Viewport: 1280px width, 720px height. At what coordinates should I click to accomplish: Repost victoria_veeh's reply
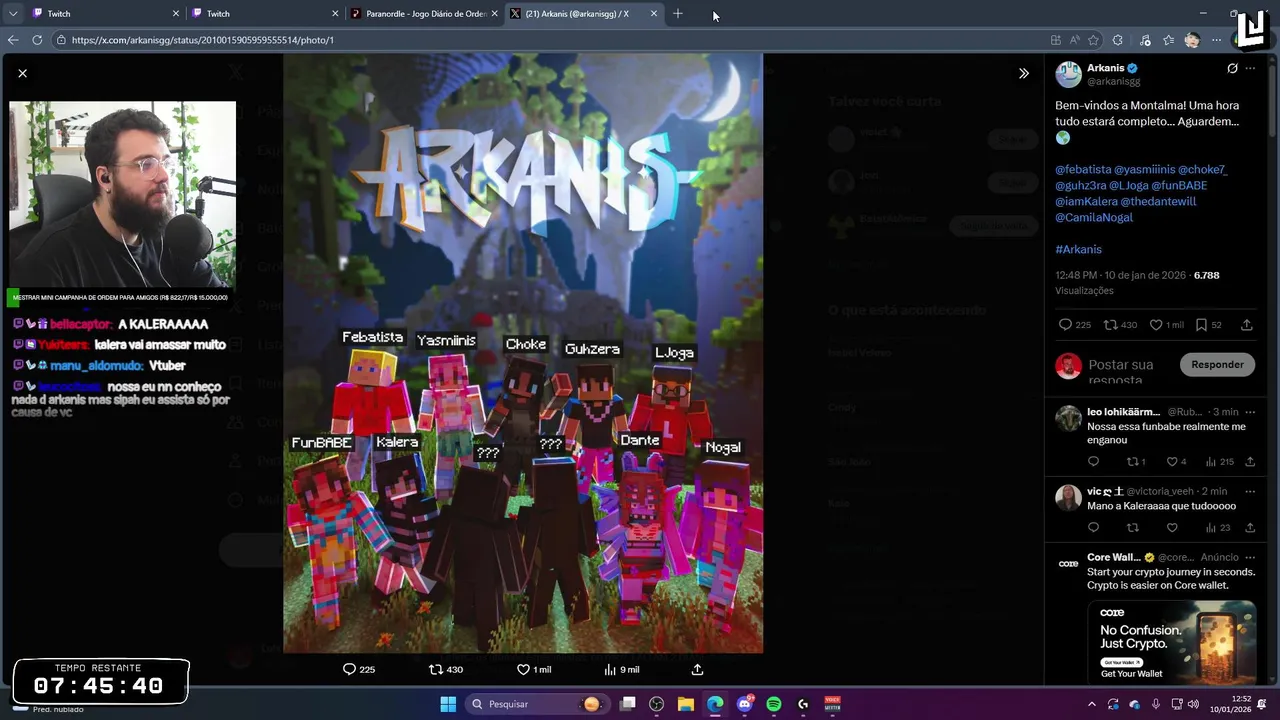[x=1132, y=528]
